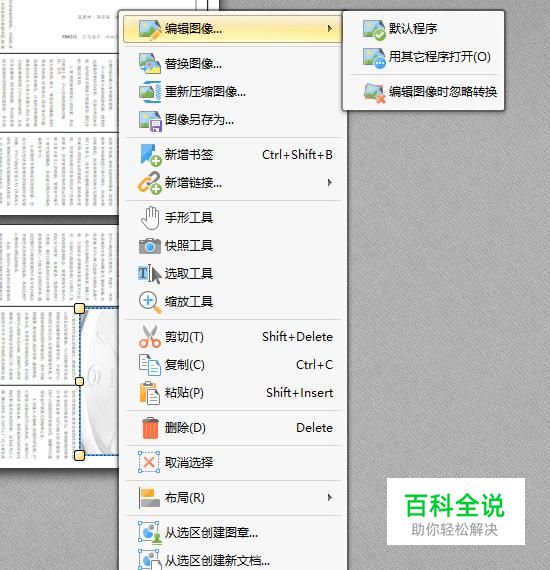Select 用其它程序打开(O) in the submenu
Image resolution: width=550 pixels, height=570 pixels.
(423, 57)
